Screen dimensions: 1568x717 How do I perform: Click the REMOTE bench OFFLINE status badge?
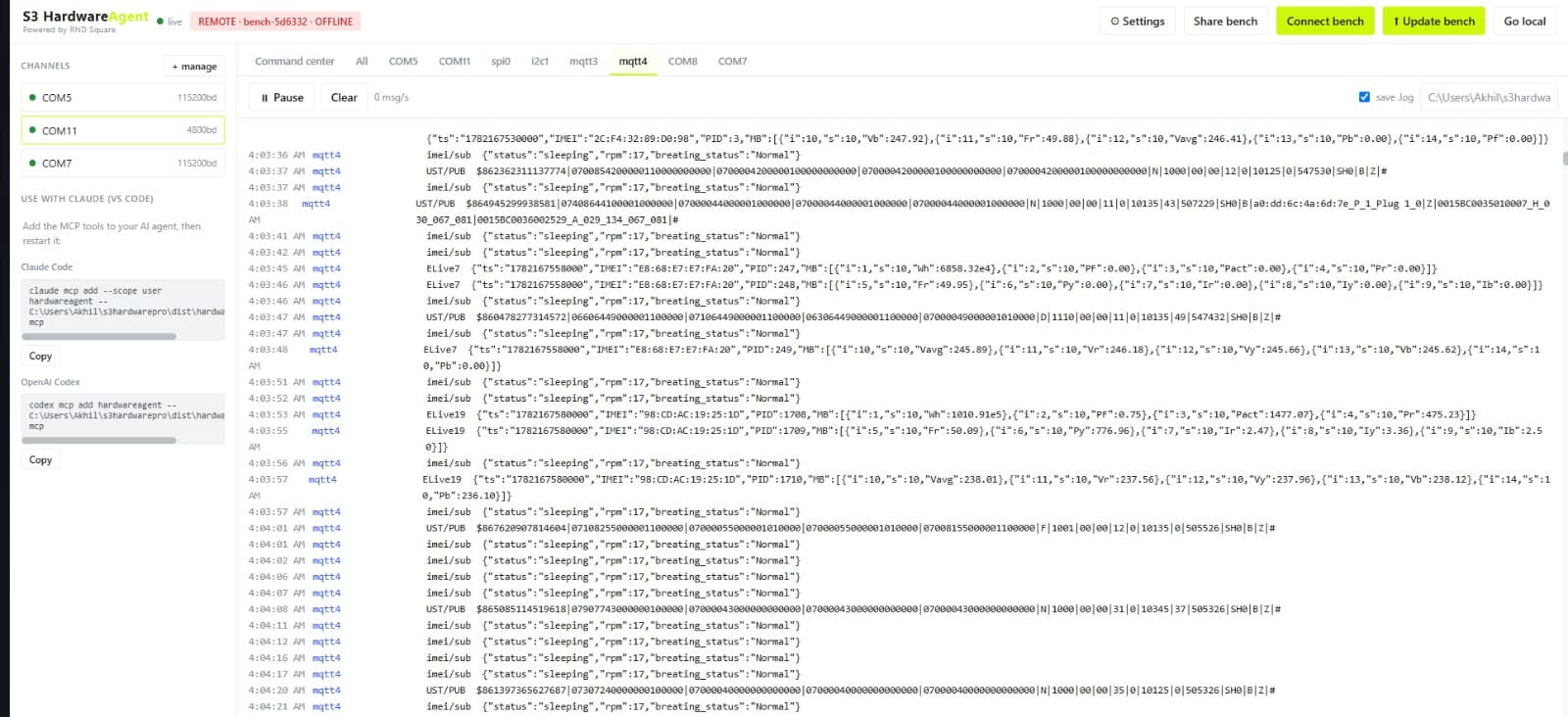(x=275, y=22)
